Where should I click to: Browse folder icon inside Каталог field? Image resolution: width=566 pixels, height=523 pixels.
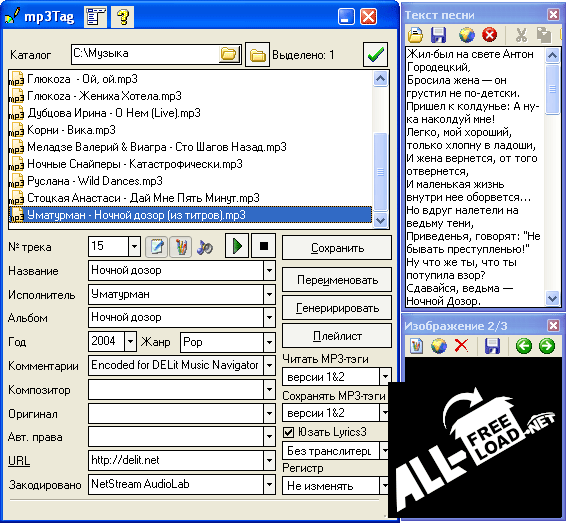pyautogui.click(x=229, y=54)
